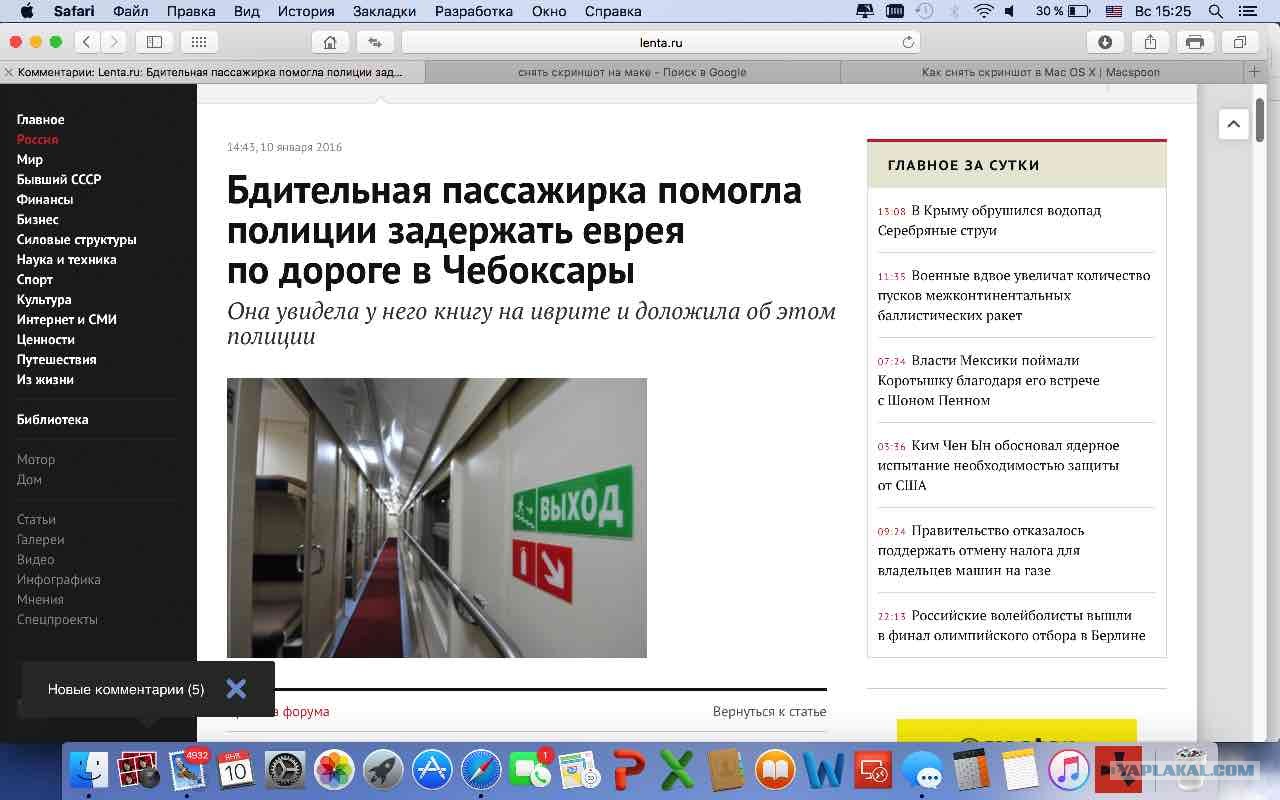Open the App Store in Dock
This screenshot has width=1280, height=800.
(432, 769)
